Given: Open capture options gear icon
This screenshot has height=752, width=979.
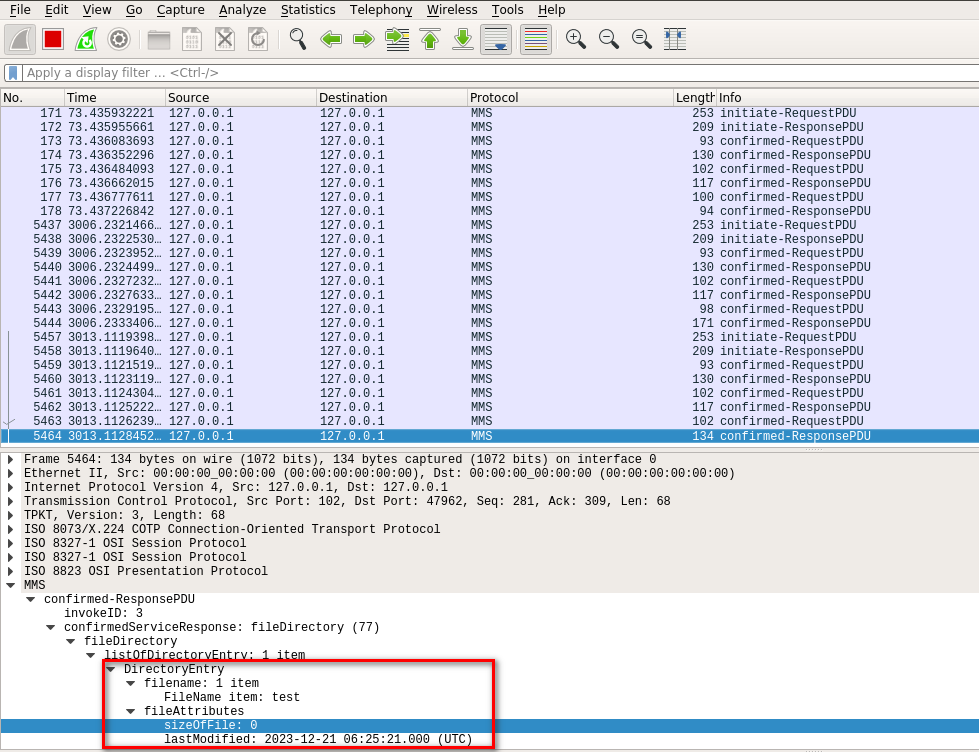Looking at the screenshot, I should click(119, 39).
